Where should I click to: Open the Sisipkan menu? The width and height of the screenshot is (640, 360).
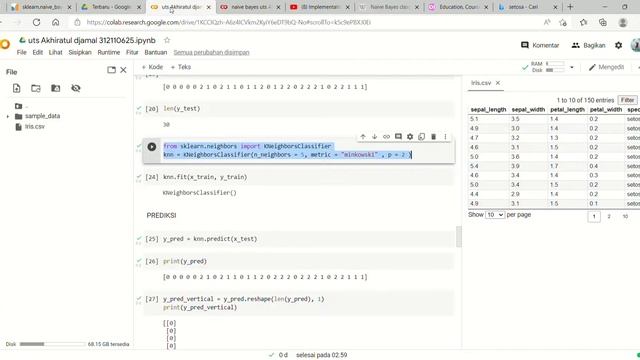(80, 52)
